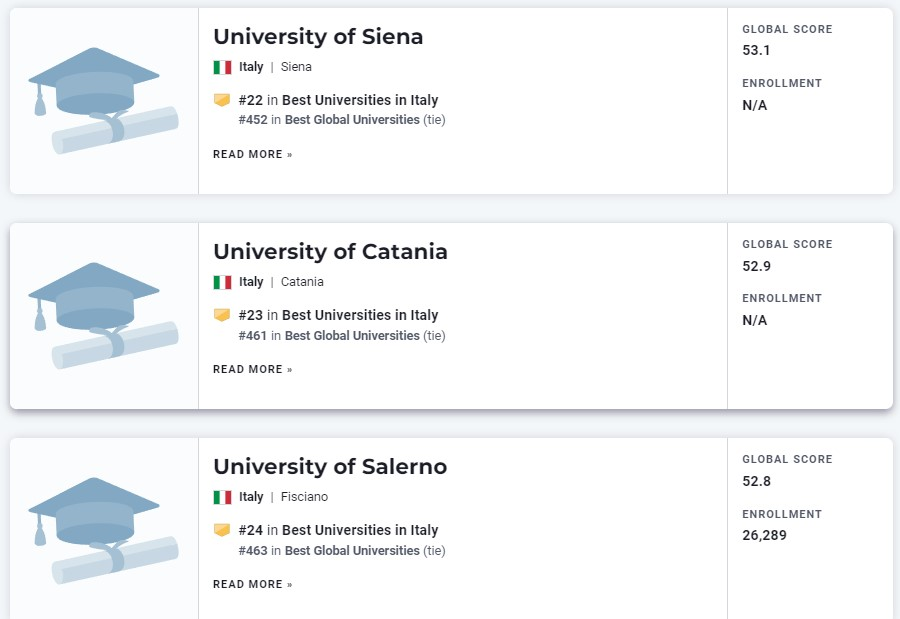This screenshot has height=619, width=900.
Task: Click the University of Salerno graduation cap image
Action: click(103, 531)
